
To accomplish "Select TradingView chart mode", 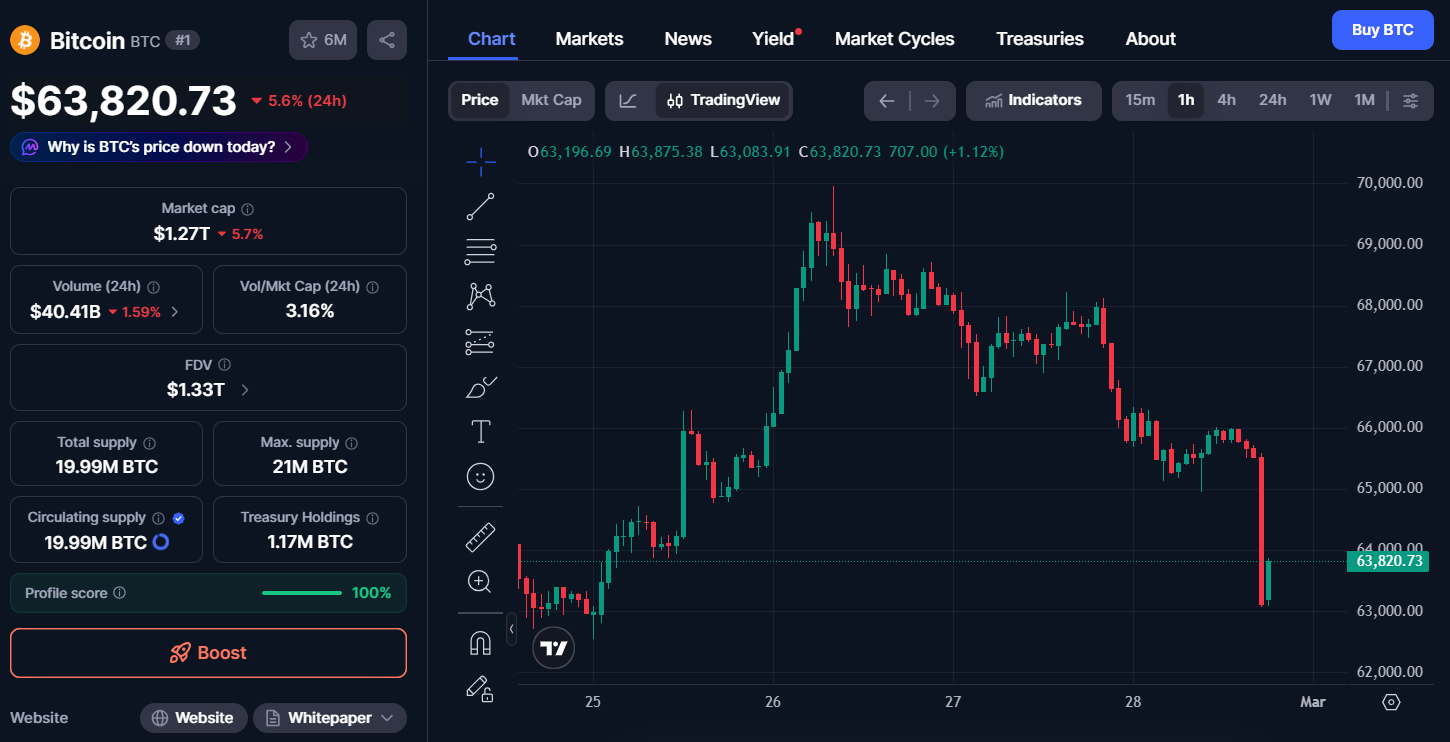I will (723, 100).
